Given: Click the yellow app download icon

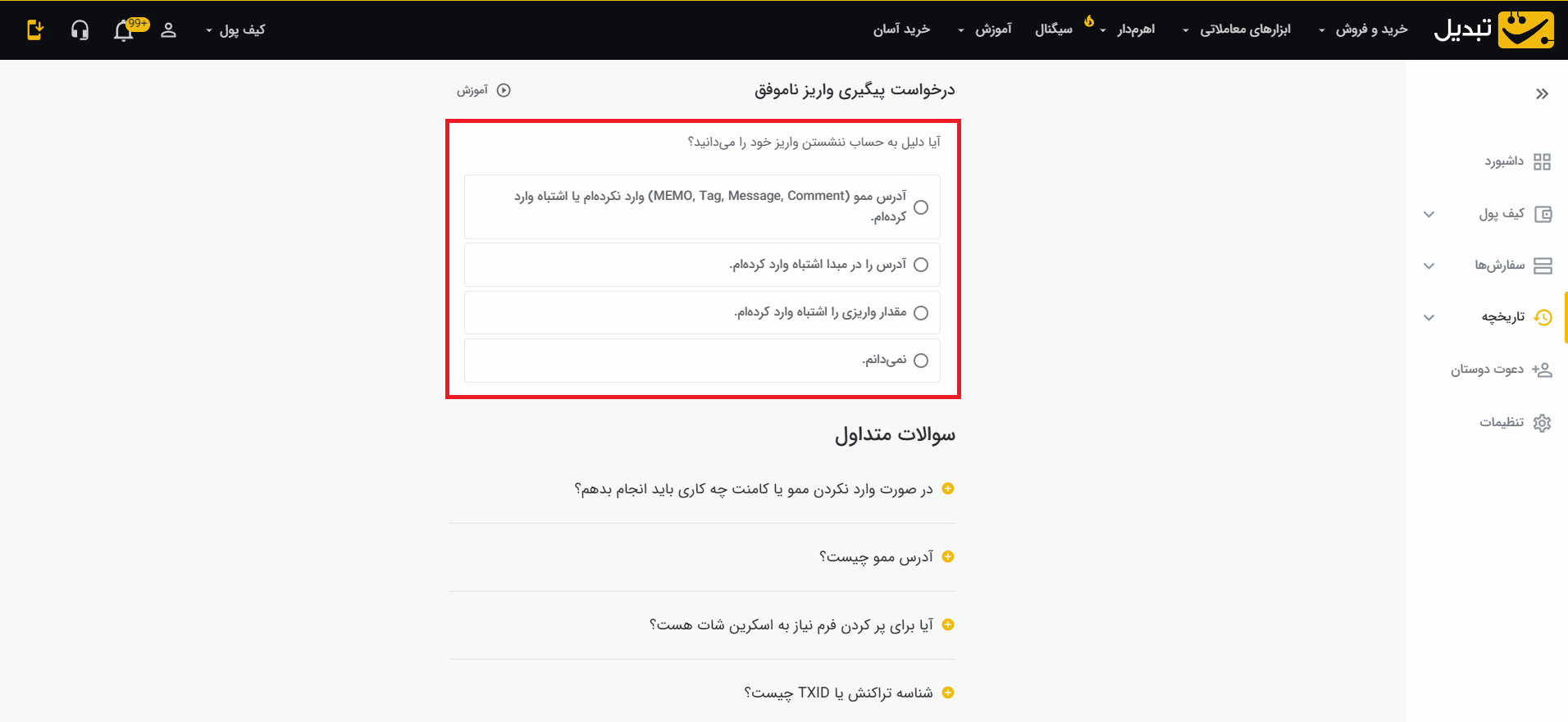Looking at the screenshot, I should 34,30.
